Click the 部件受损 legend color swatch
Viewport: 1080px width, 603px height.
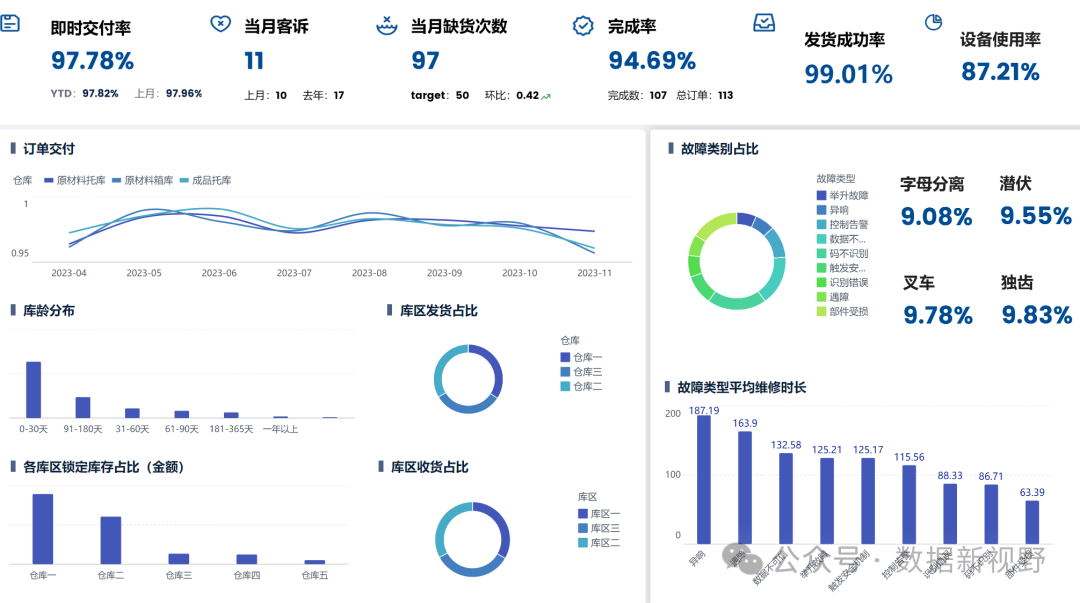(x=822, y=312)
